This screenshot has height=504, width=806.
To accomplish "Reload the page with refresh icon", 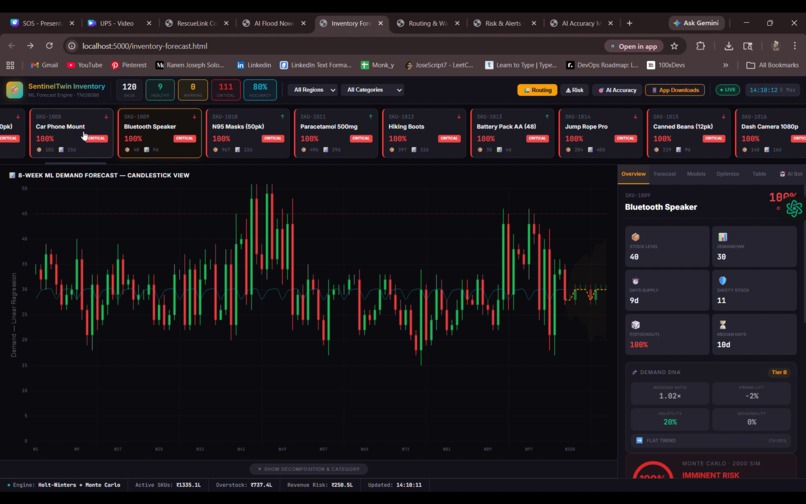I will pos(49,46).
